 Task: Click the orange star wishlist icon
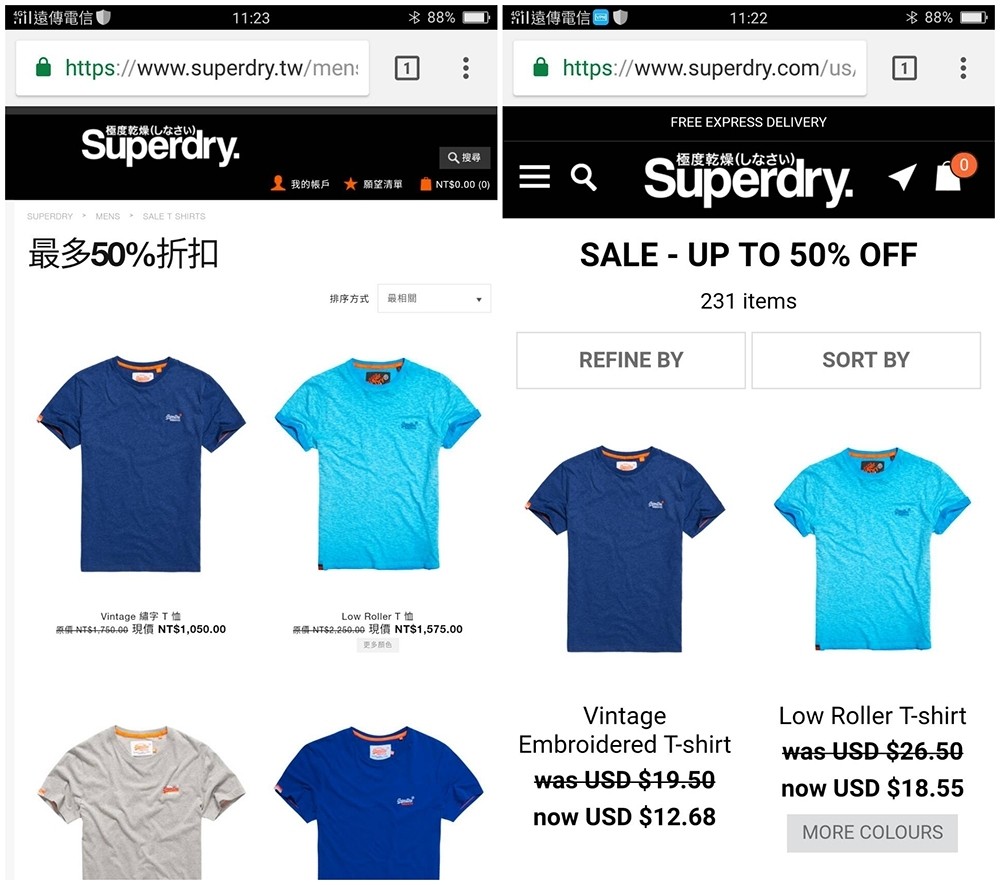click(x=350, y=184)
